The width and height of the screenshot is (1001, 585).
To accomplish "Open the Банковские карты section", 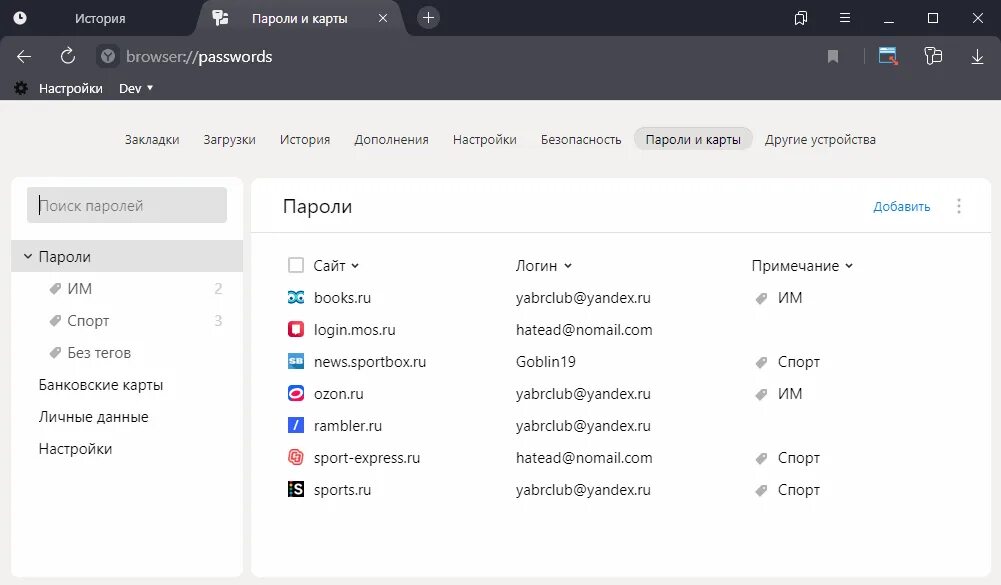I will point(101,385).
